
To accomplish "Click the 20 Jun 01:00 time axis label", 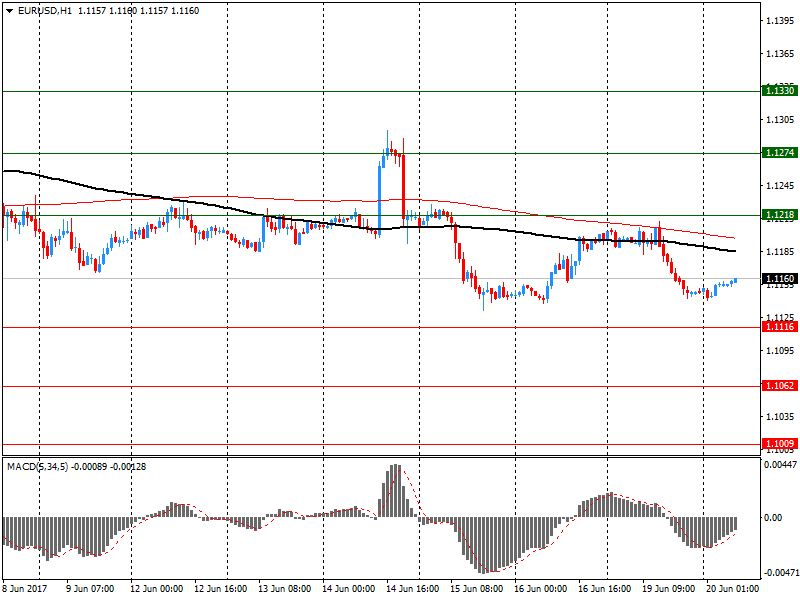I will [733, 589].
